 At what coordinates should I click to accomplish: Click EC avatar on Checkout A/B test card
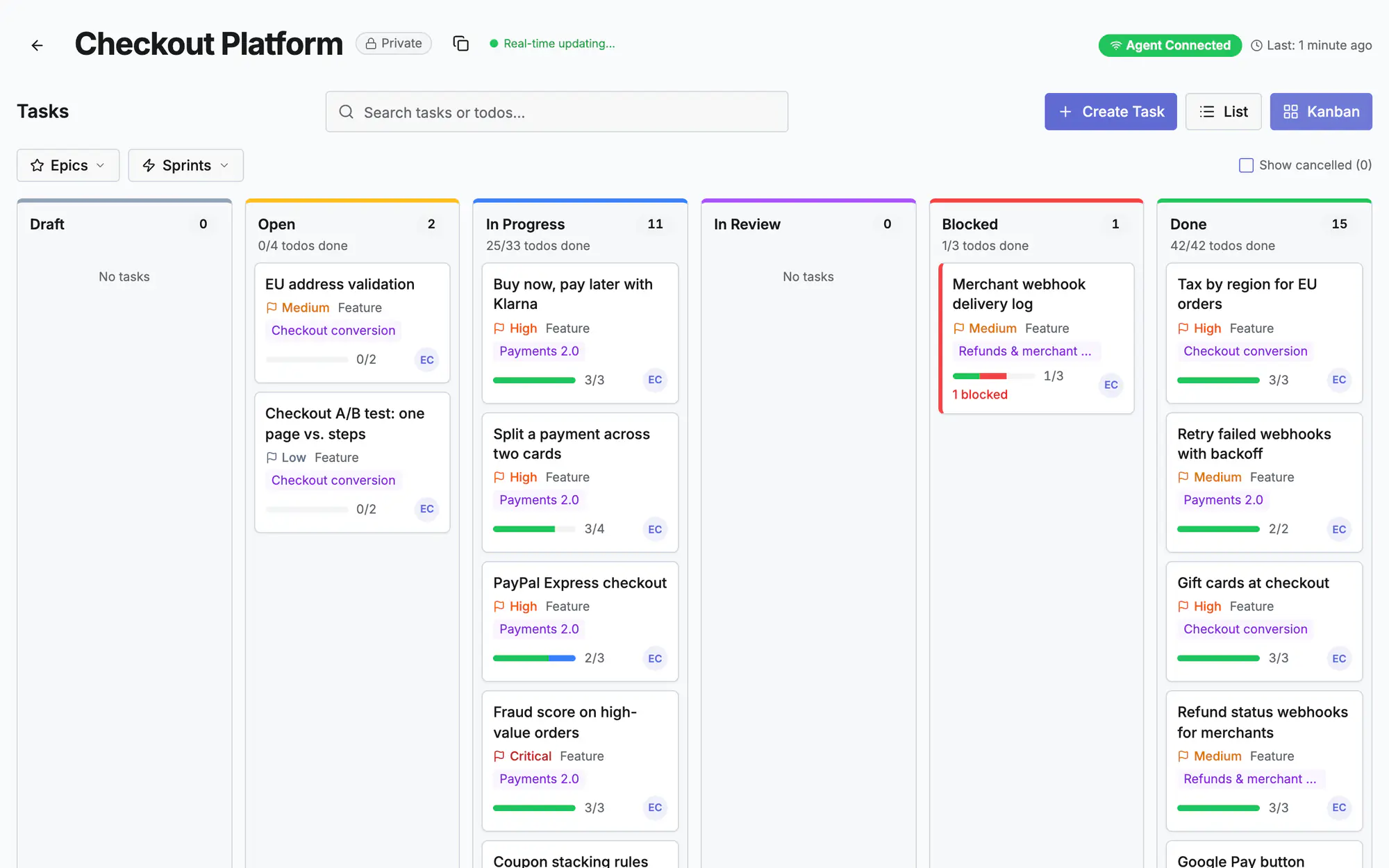point(427,509)
